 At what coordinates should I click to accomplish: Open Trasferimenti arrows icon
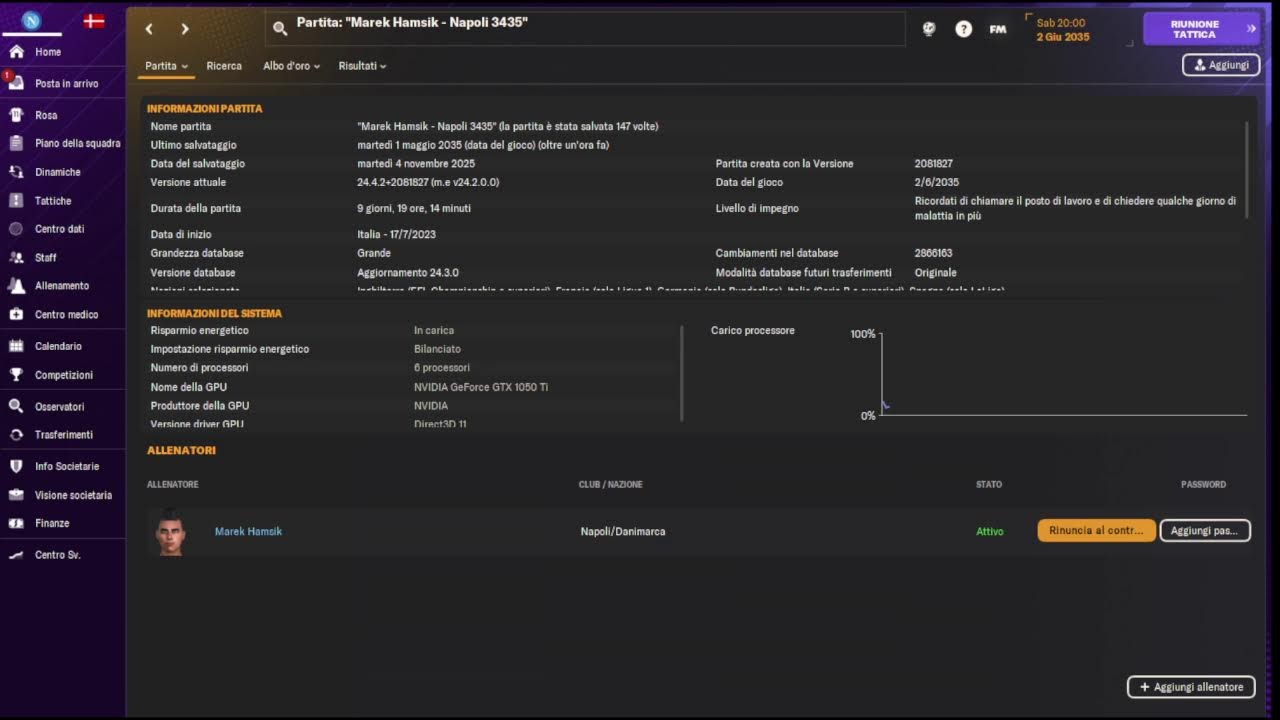(x=16, y=435)
